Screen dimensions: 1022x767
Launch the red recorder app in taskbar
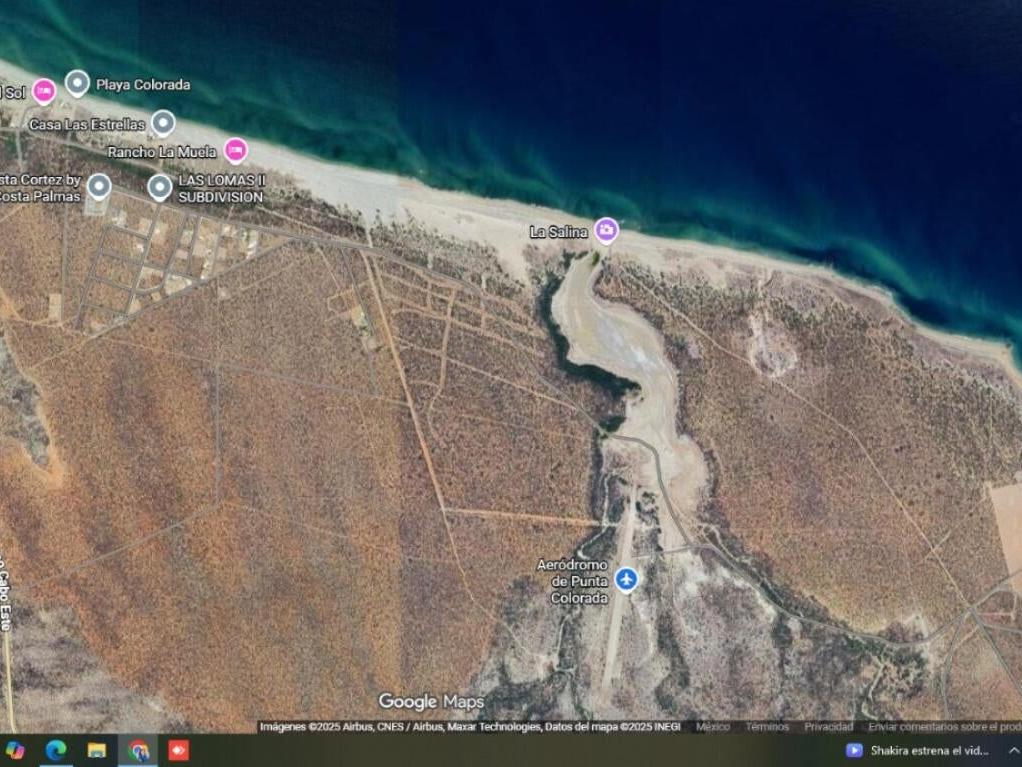tap(178, 750)
